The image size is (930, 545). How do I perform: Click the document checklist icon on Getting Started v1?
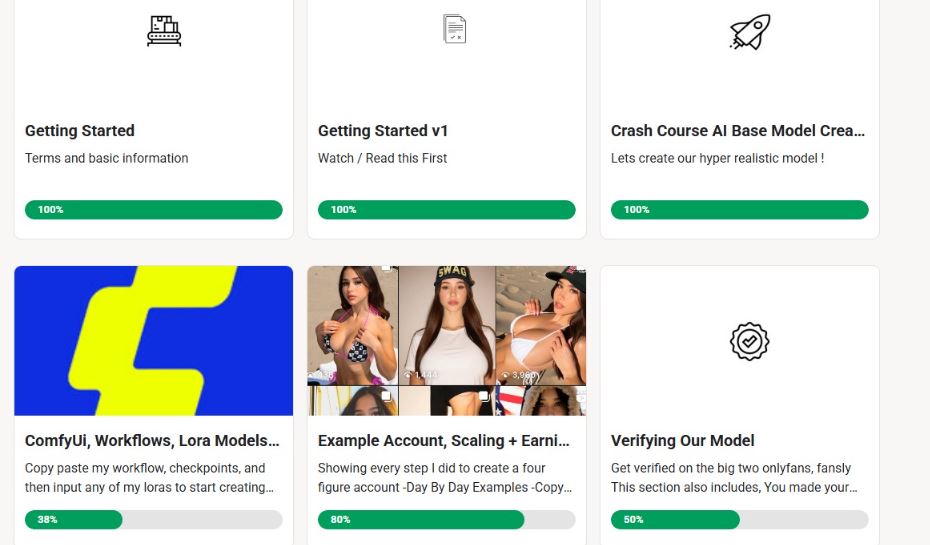coord(455,29)
